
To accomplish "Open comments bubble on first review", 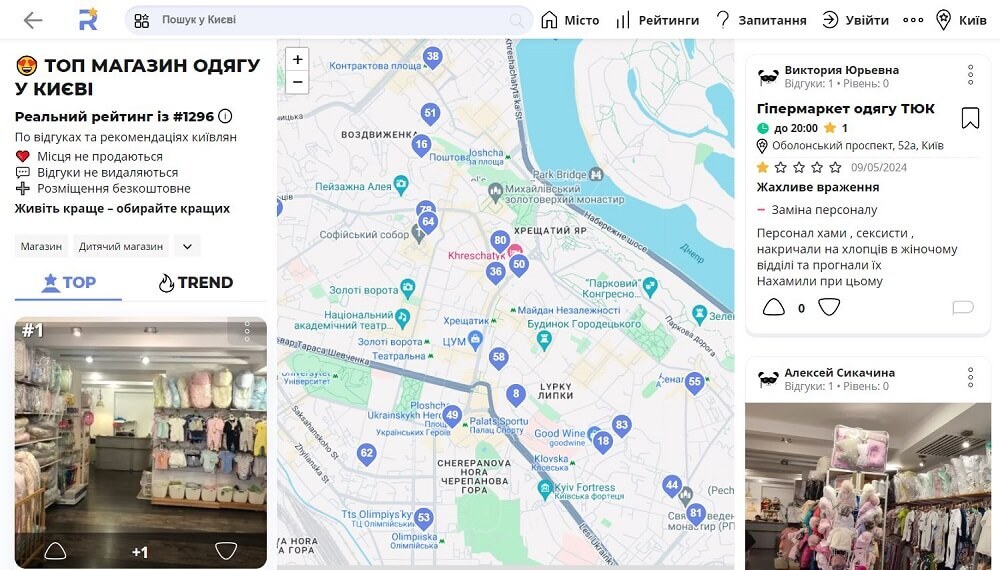I will (963, 308).
